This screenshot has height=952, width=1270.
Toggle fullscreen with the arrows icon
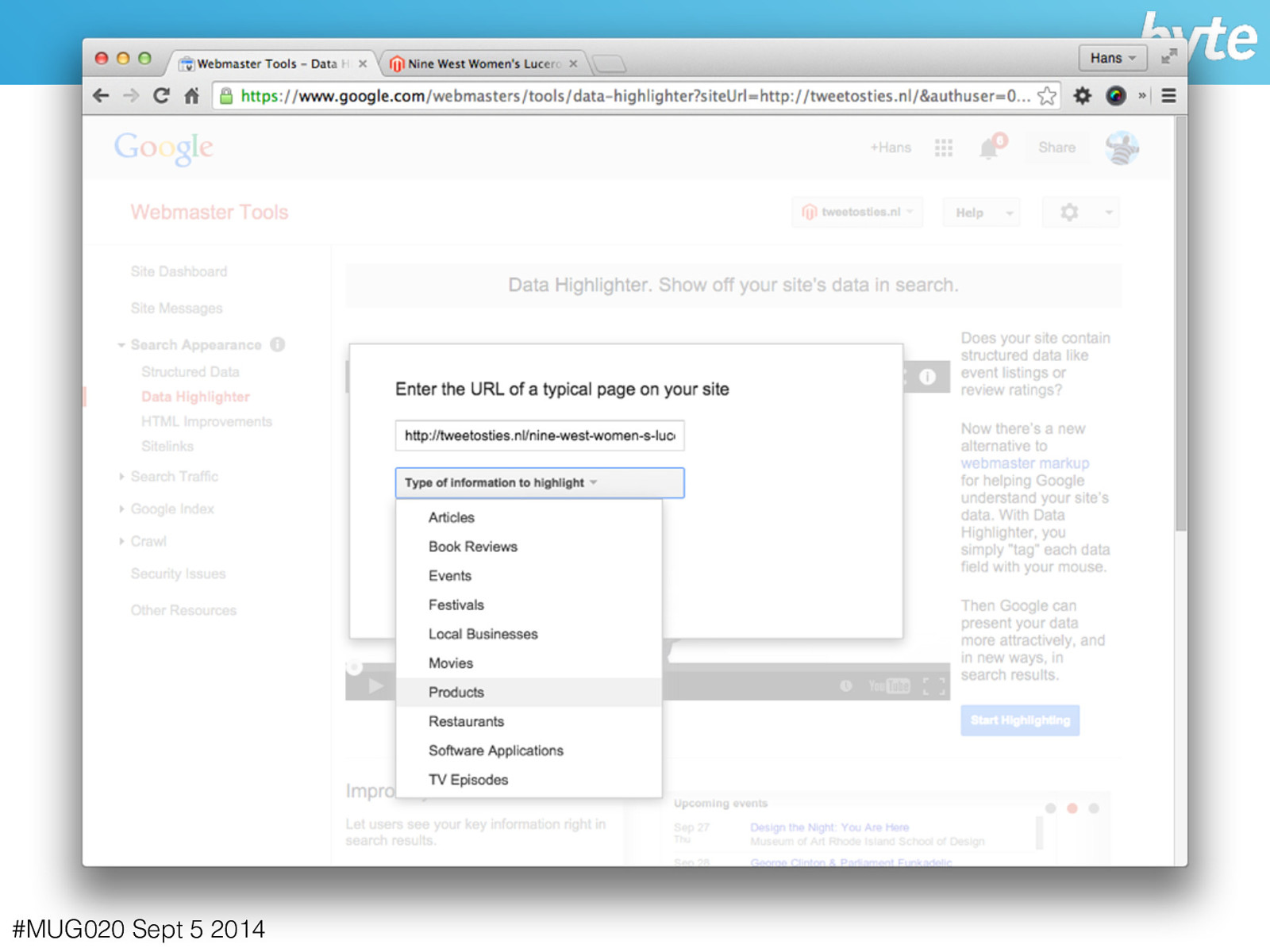[x=1169, y=57]
